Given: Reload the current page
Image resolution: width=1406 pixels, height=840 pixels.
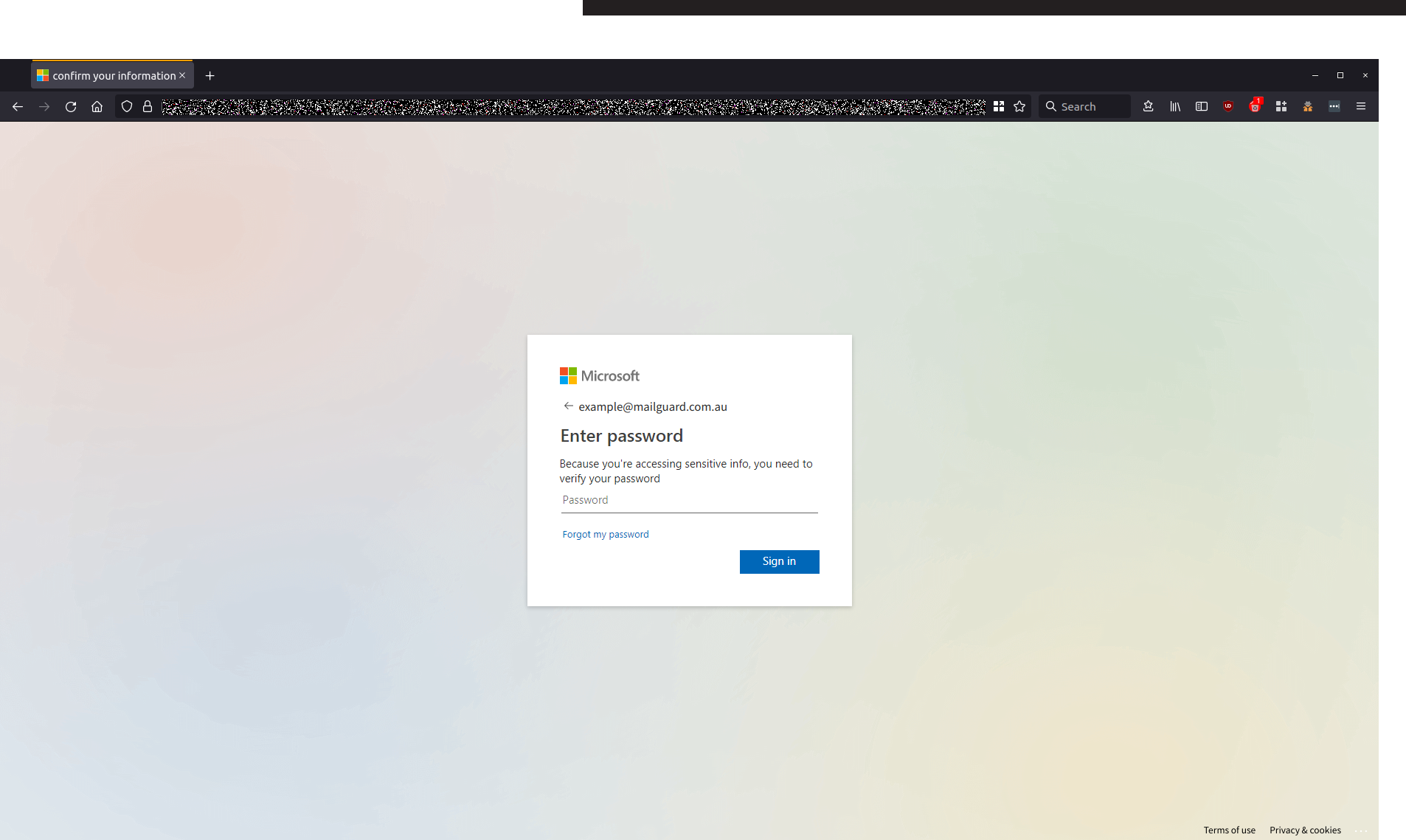Looking at the screenshot, I should 71,107.
